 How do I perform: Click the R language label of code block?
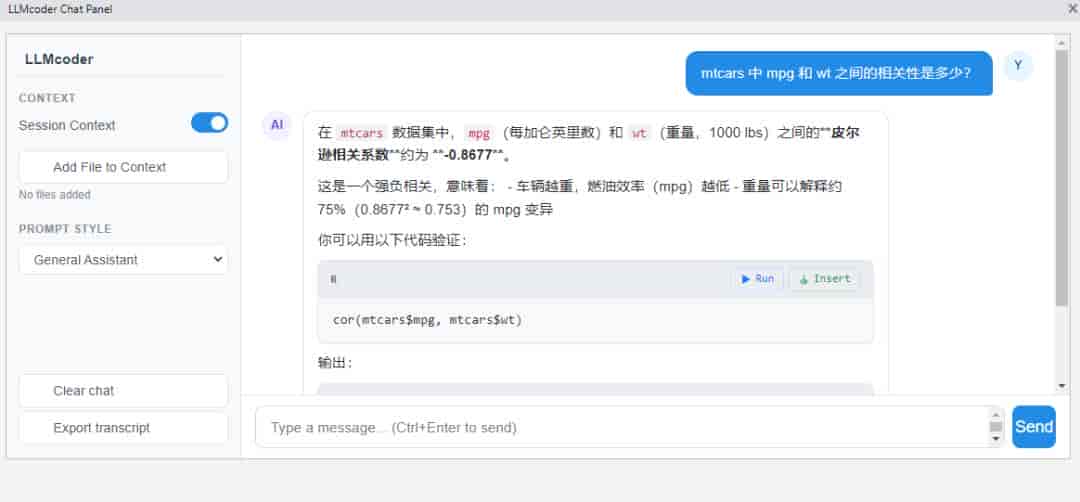coord(333,279)
